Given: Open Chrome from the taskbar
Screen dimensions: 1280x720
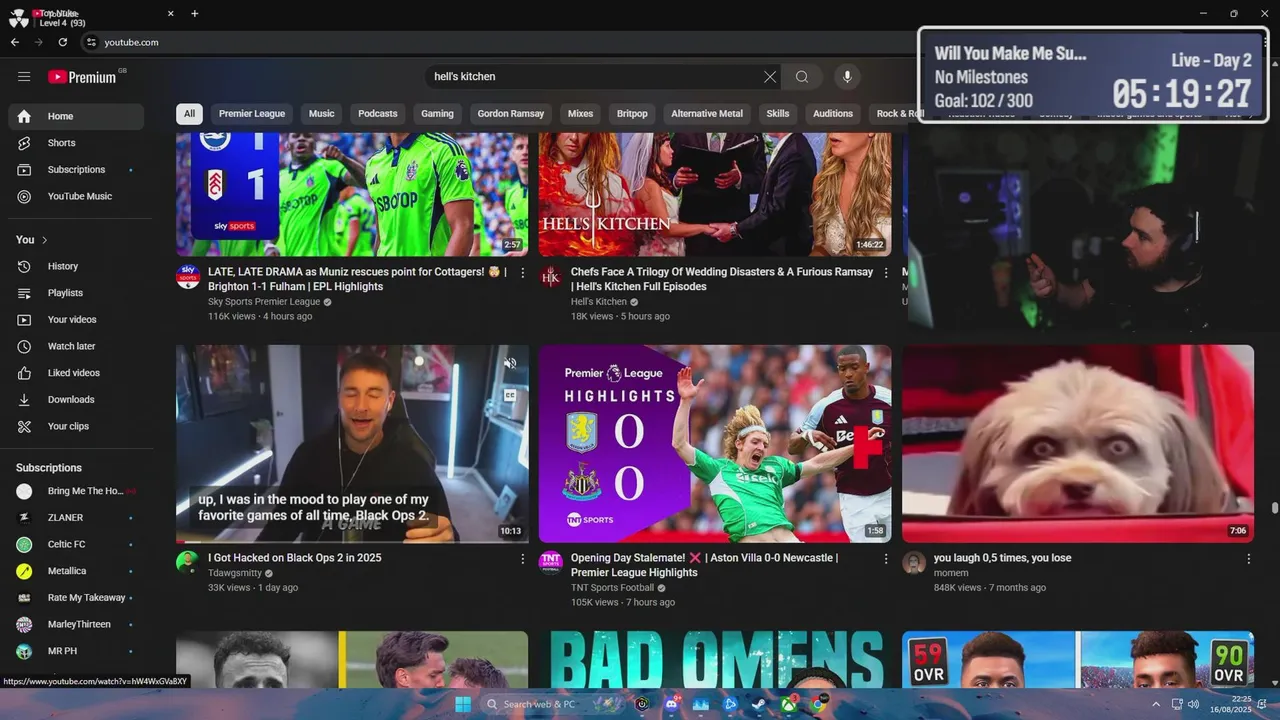Looking at the screenshot, I should [818, 704].
